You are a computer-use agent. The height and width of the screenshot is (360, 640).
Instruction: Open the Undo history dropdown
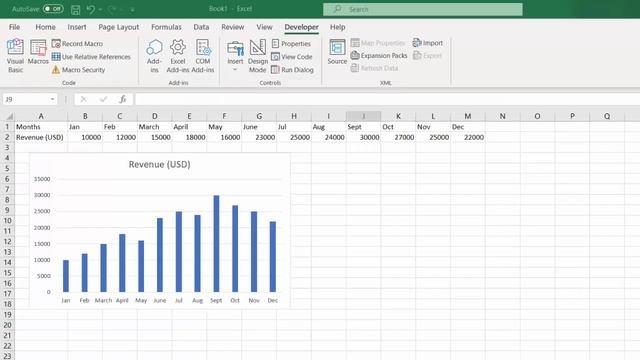point(100,9)
